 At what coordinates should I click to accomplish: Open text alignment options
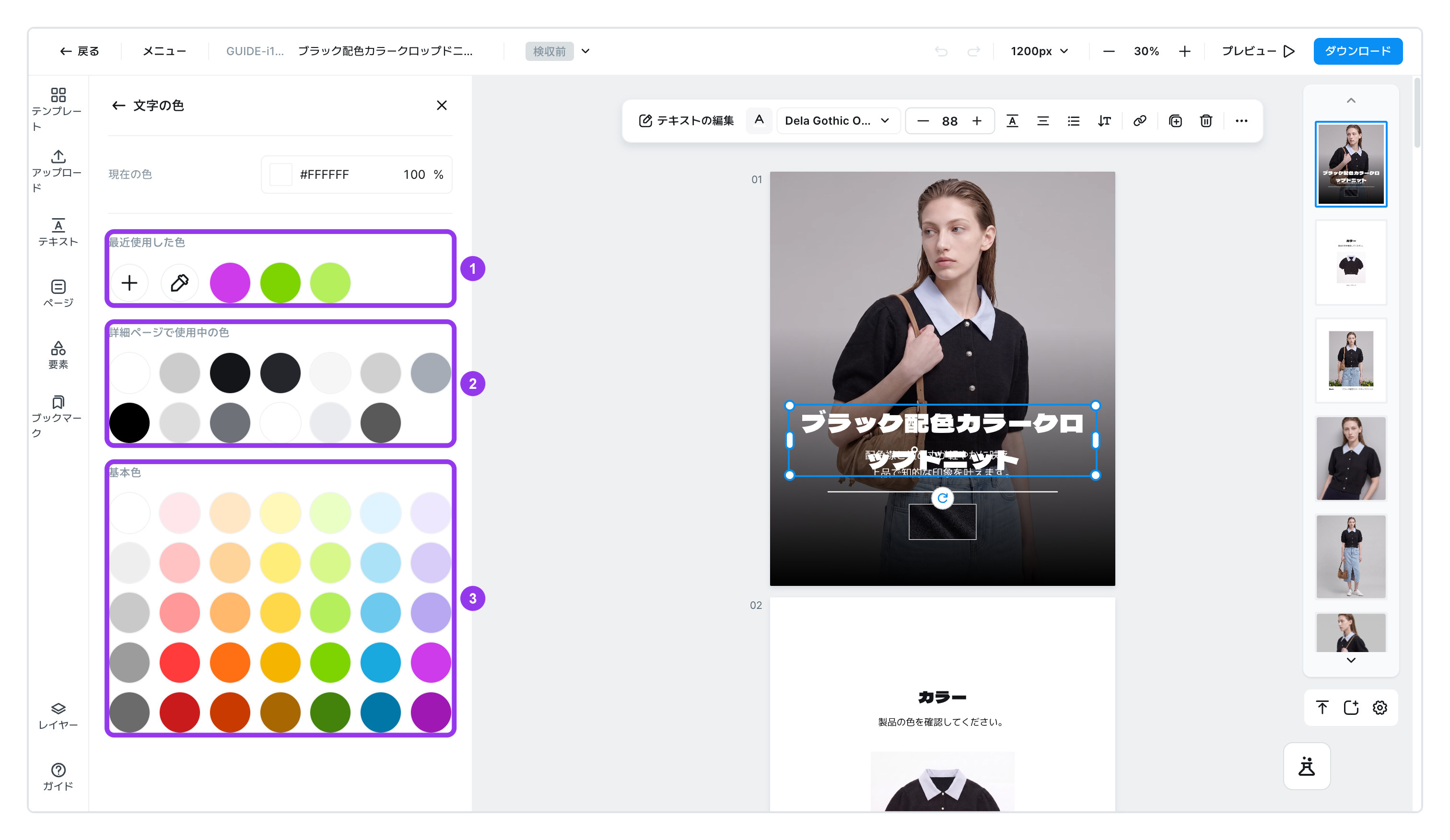coord(1042,121)
